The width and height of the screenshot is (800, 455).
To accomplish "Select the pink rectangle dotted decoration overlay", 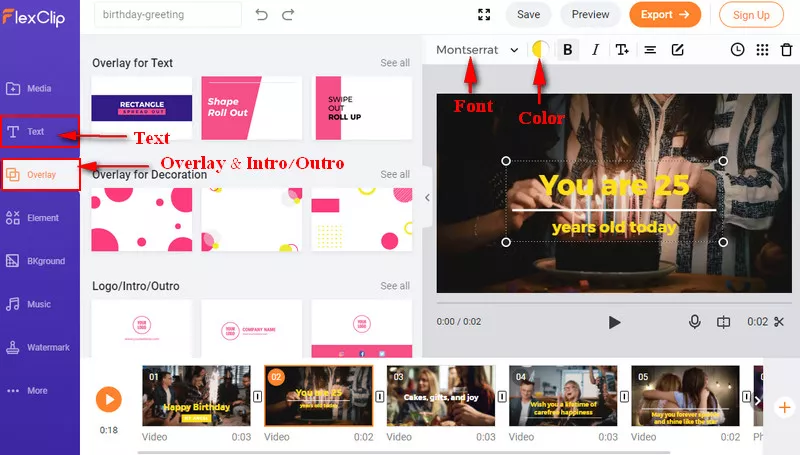I will (362, 219).
